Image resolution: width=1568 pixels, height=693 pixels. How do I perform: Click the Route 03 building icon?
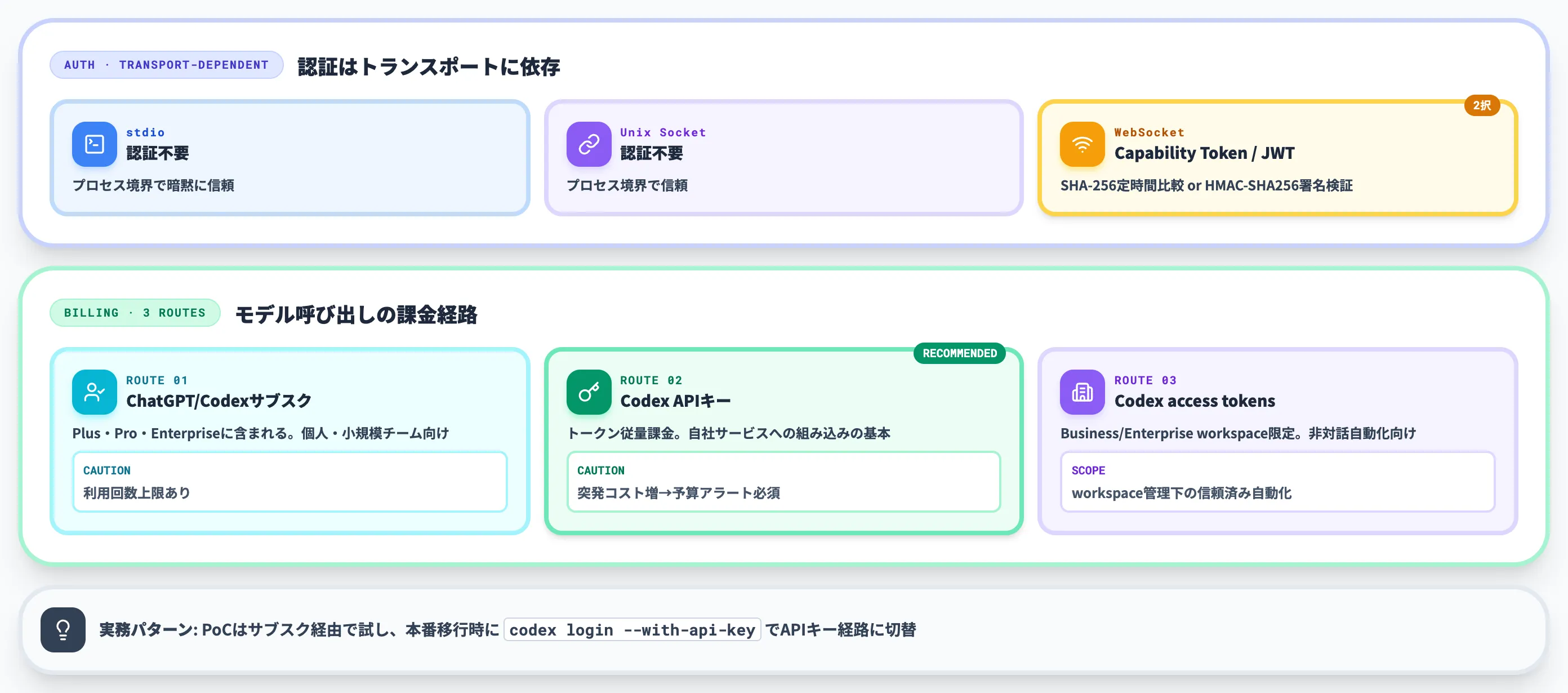tap(1083, 392)
